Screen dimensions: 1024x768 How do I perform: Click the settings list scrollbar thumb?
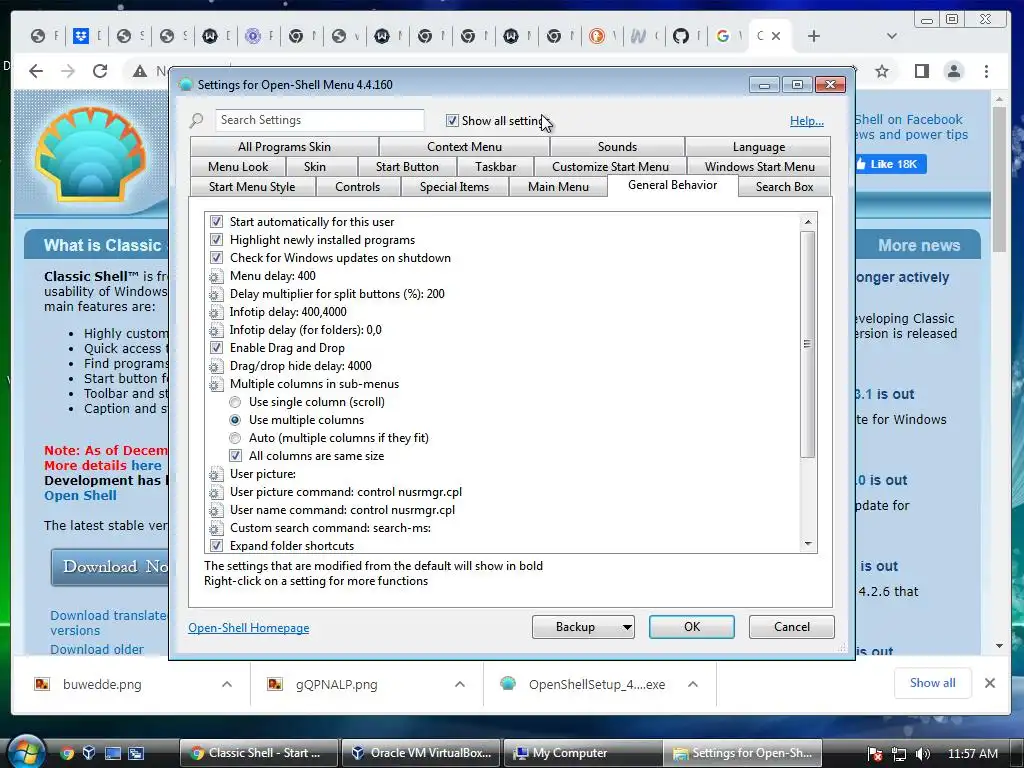808,344
